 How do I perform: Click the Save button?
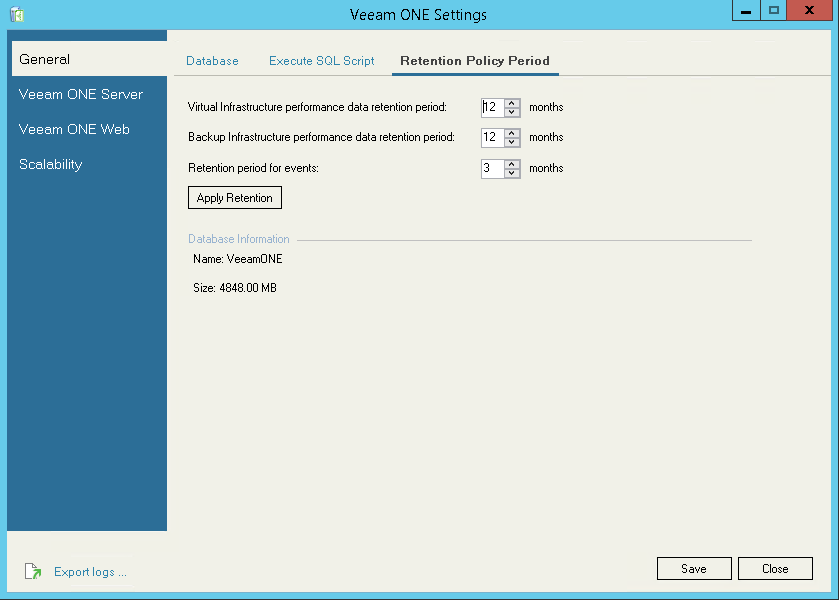point(694,568)
